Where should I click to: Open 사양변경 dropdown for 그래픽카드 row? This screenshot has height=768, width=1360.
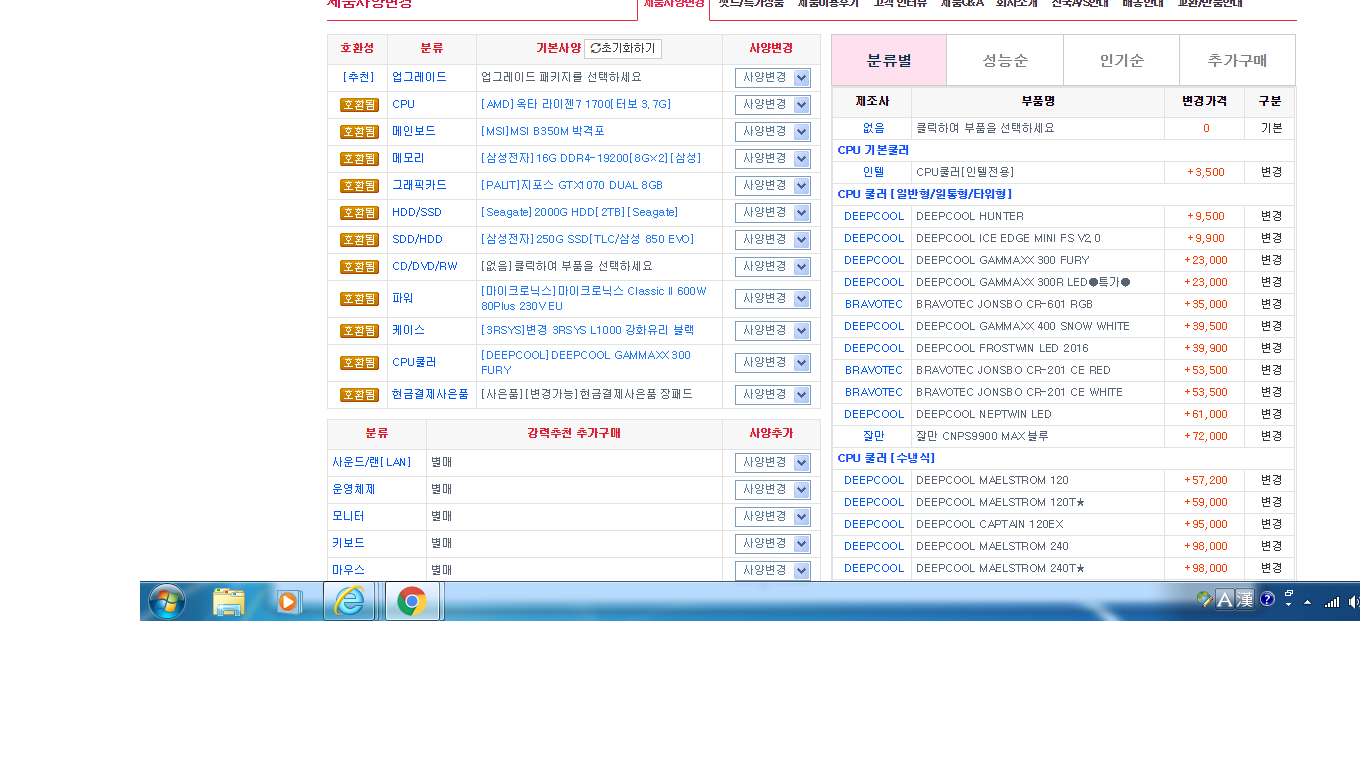tap(772, 186)
